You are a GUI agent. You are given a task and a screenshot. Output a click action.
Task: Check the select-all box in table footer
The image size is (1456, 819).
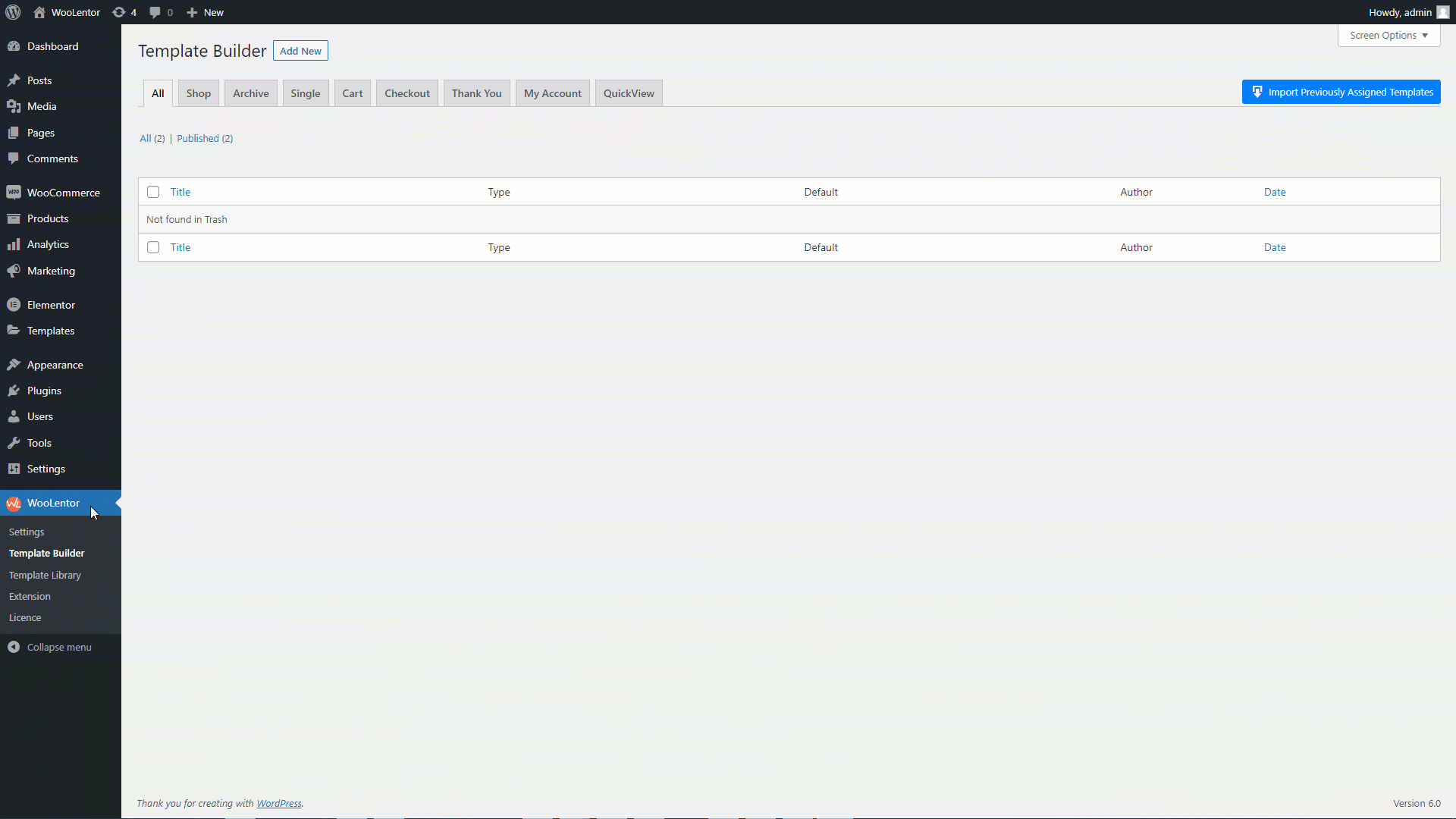[153, 247]
